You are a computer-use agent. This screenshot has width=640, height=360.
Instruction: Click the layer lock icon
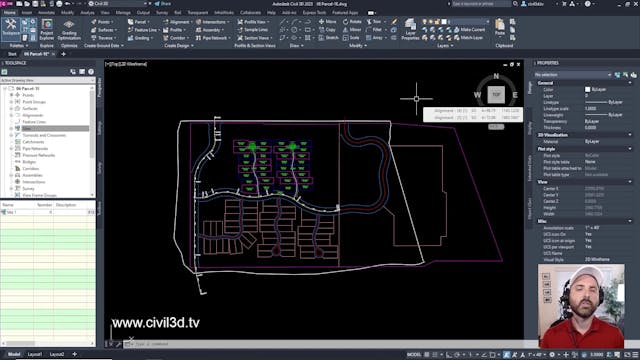click(x=438, y=22)
